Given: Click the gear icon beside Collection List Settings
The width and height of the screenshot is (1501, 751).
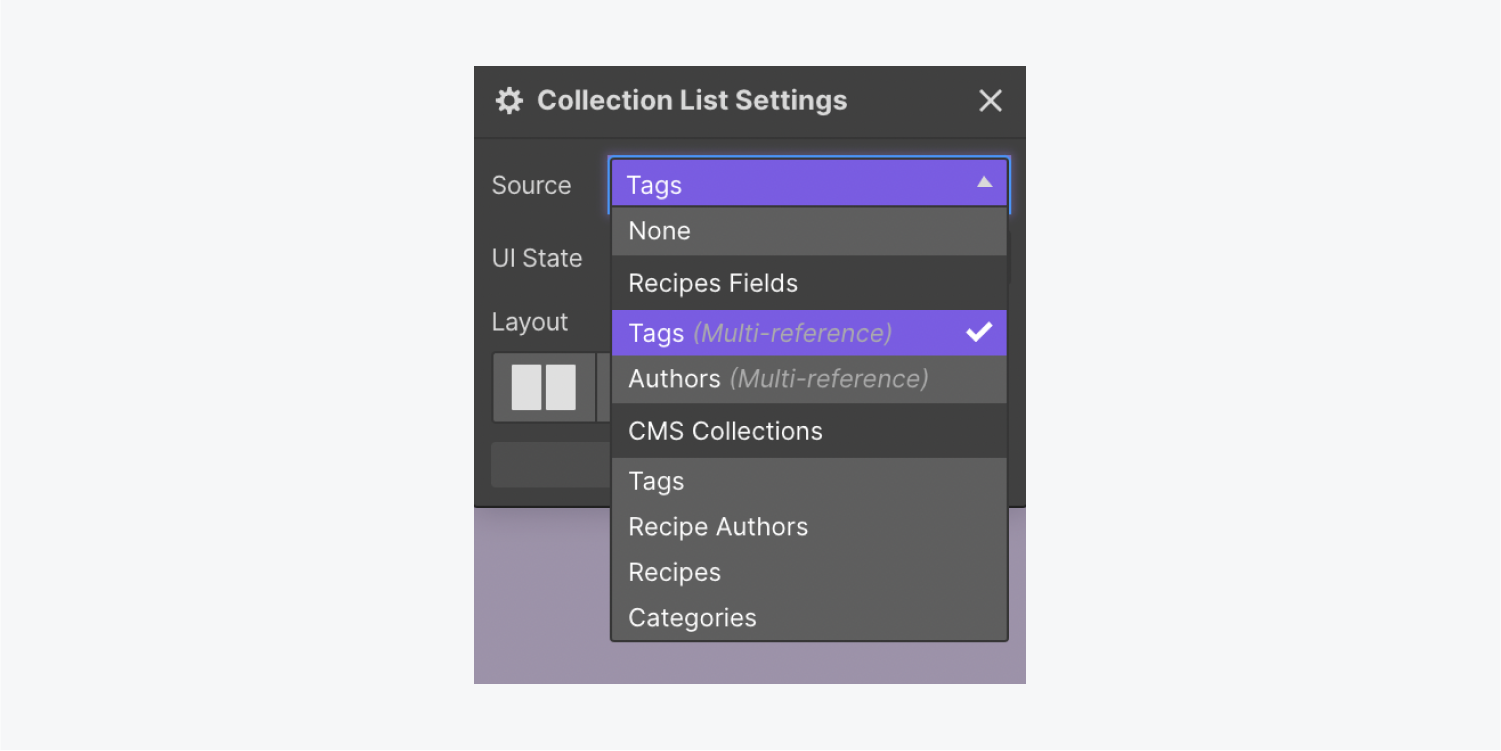Looking at the screenshot, I should click(509, 101).
